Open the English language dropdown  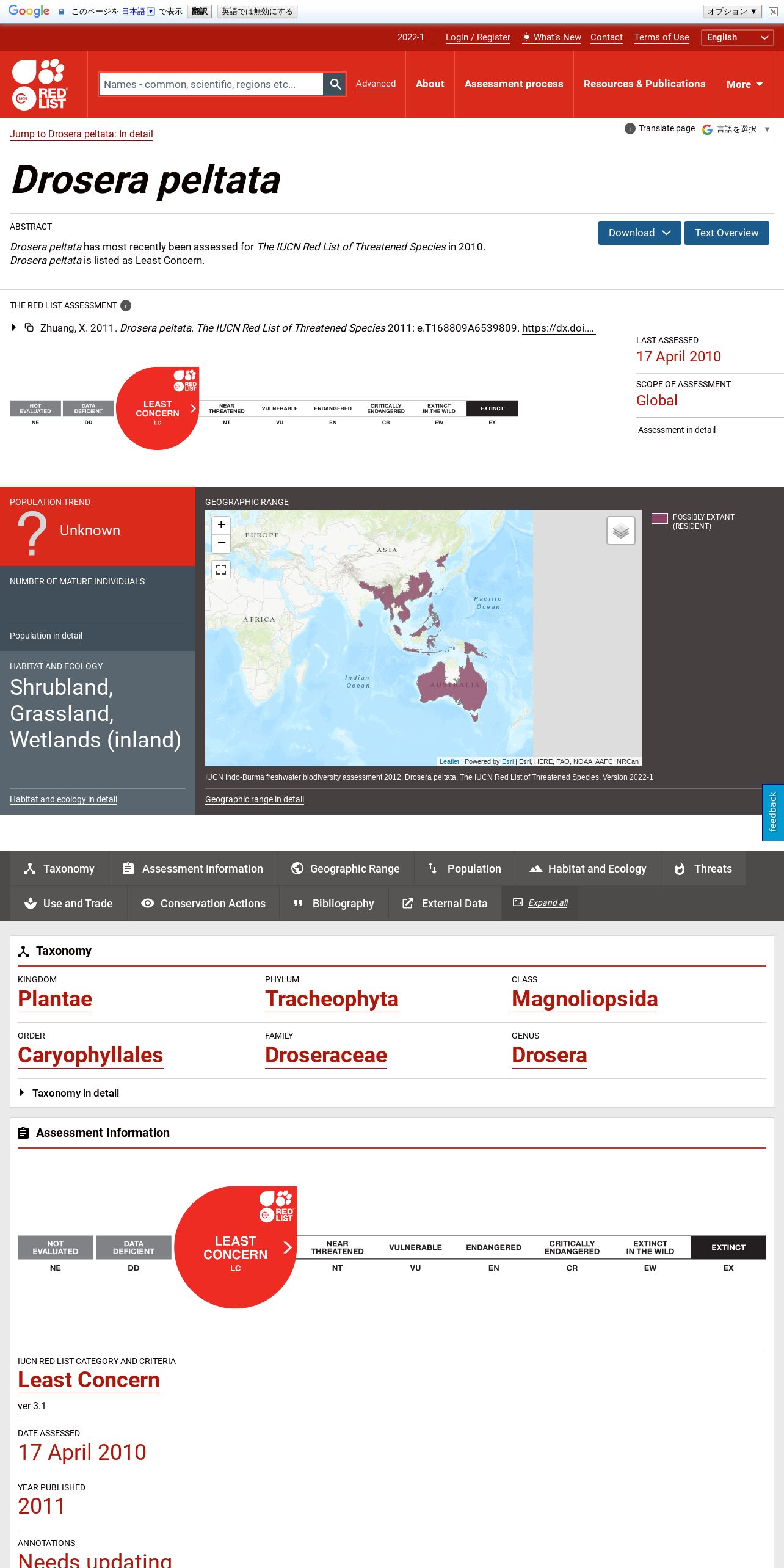738,37
